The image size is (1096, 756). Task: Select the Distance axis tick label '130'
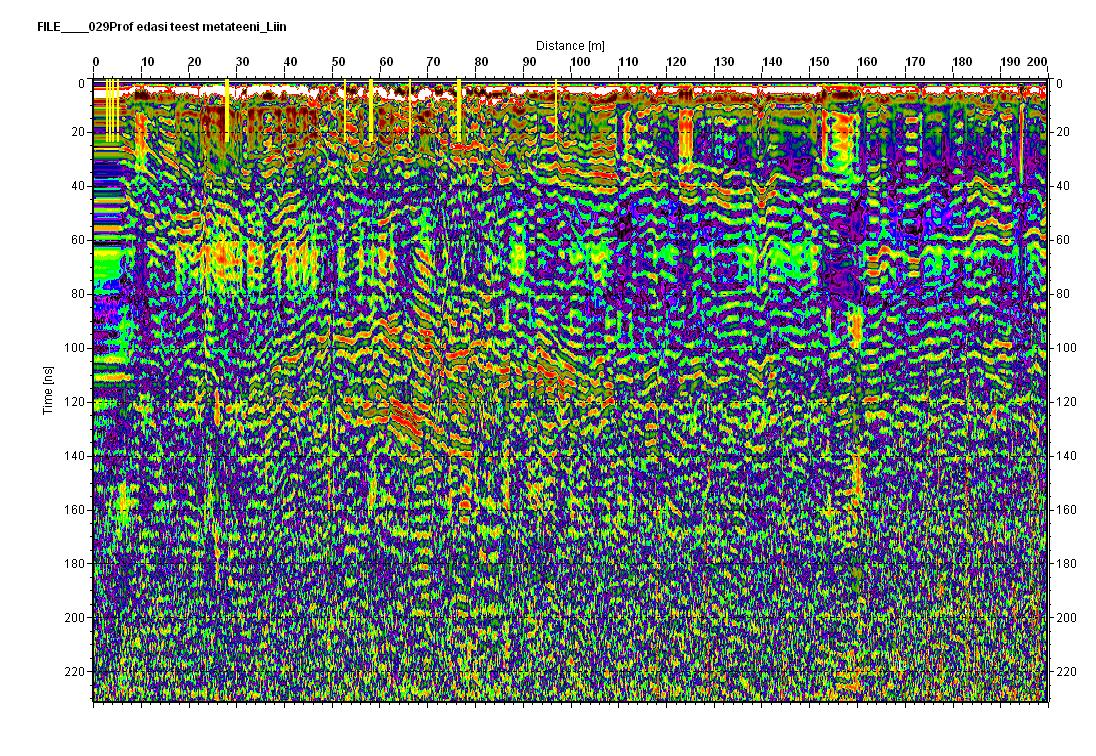[723, 61]
